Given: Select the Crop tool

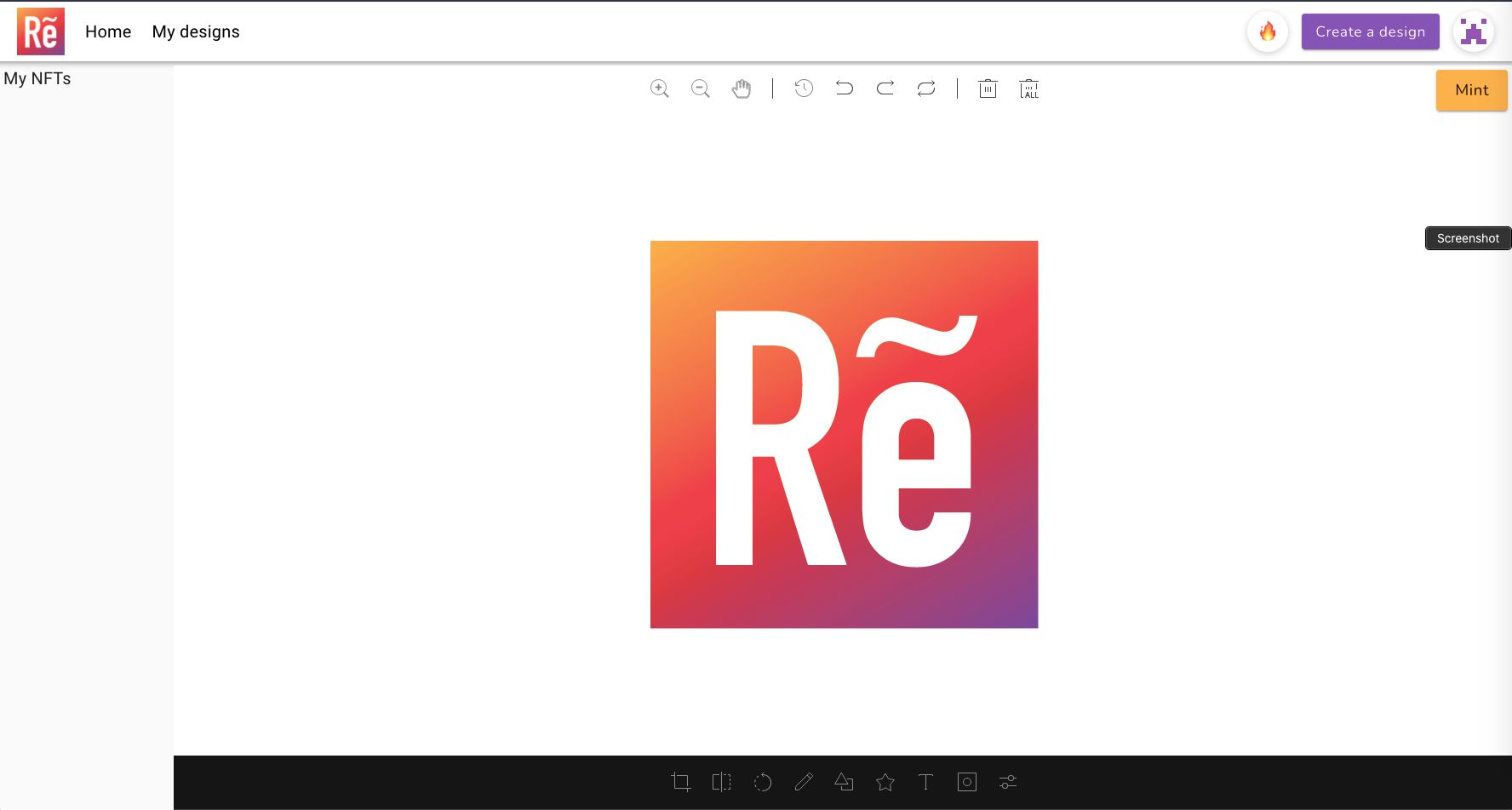Looking at the screenshot, I should (681, 781).
